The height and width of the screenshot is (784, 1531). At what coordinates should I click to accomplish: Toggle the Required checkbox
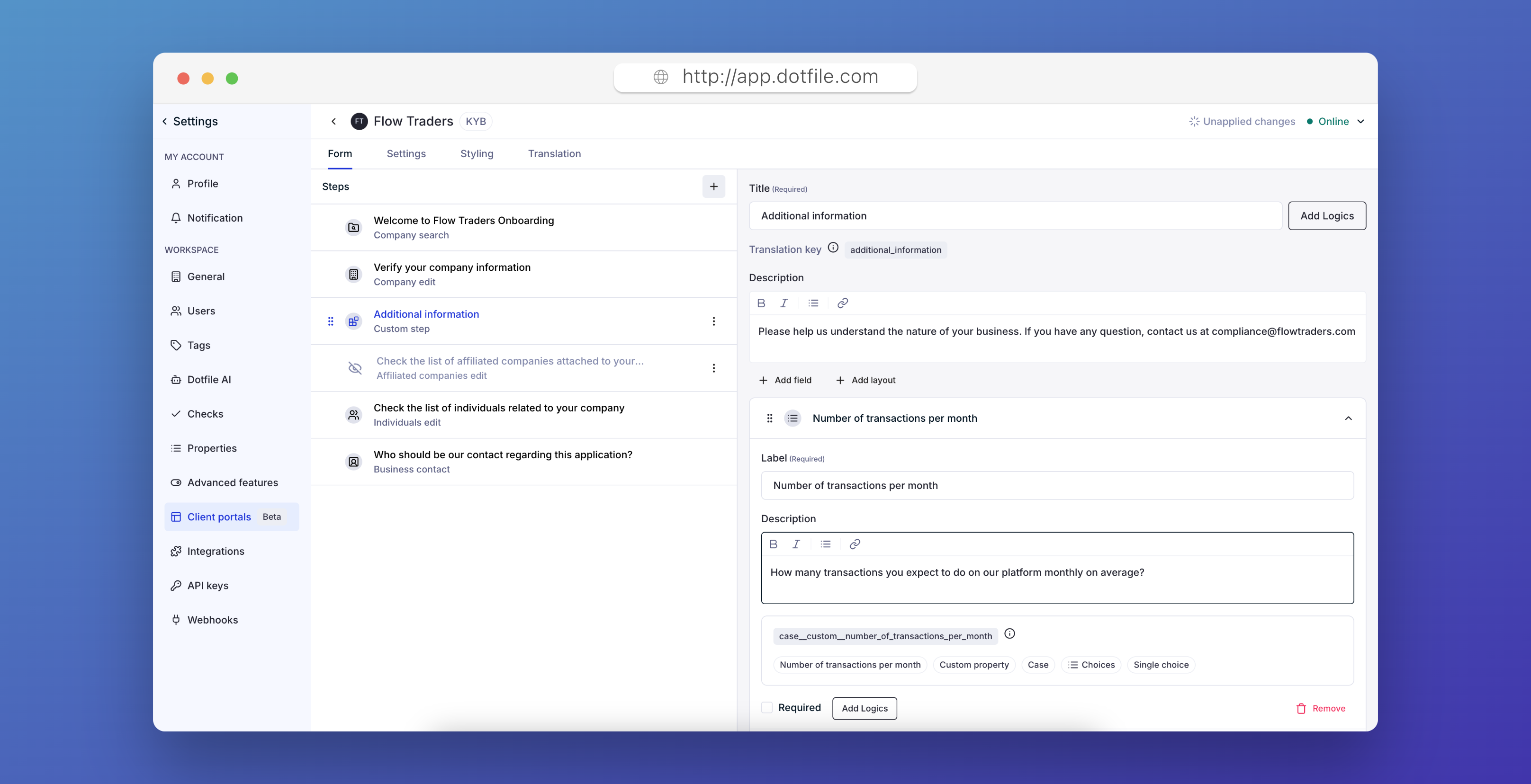tap(767, 707)
